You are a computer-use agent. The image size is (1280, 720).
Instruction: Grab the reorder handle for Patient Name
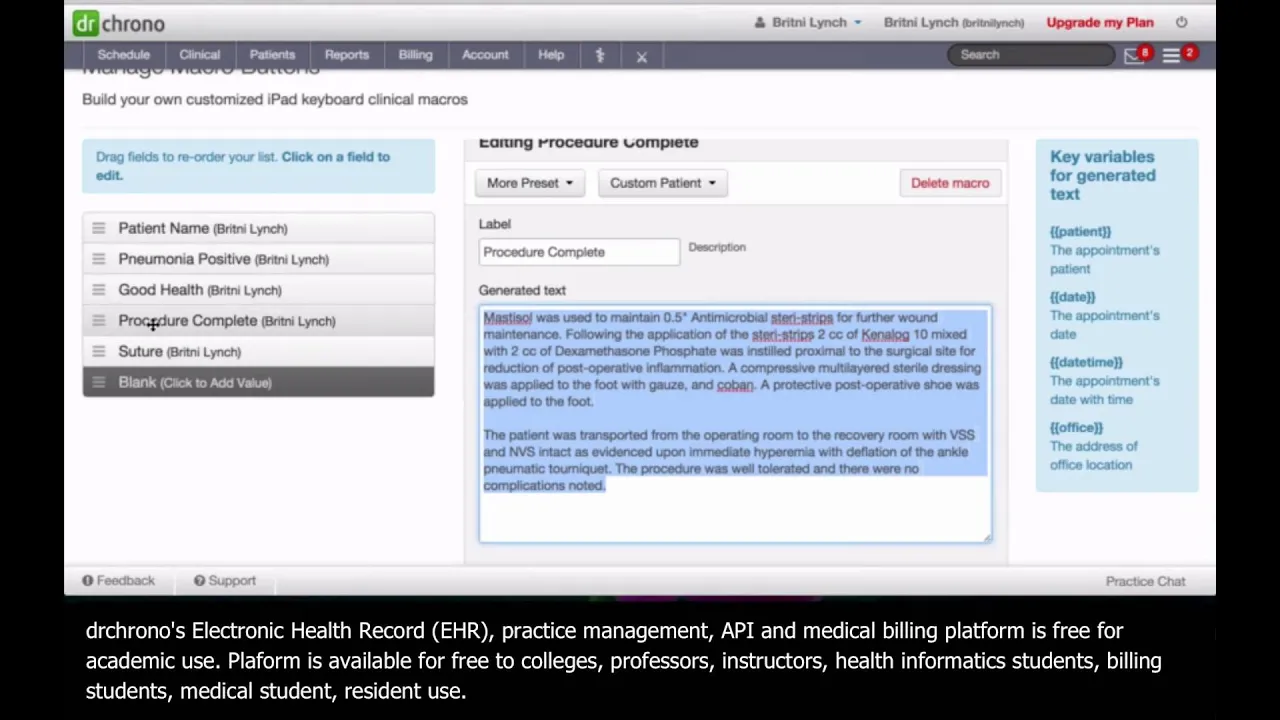click(98, 228)
